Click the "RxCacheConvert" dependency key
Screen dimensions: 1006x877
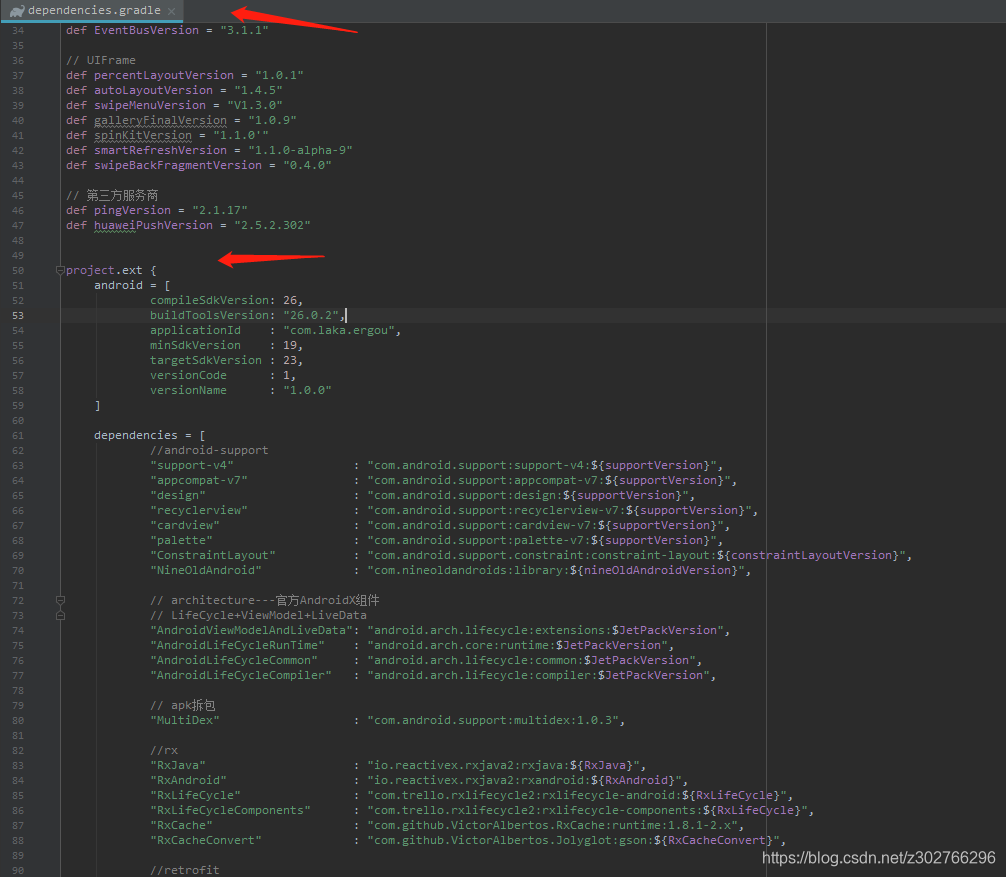point(206,840)
